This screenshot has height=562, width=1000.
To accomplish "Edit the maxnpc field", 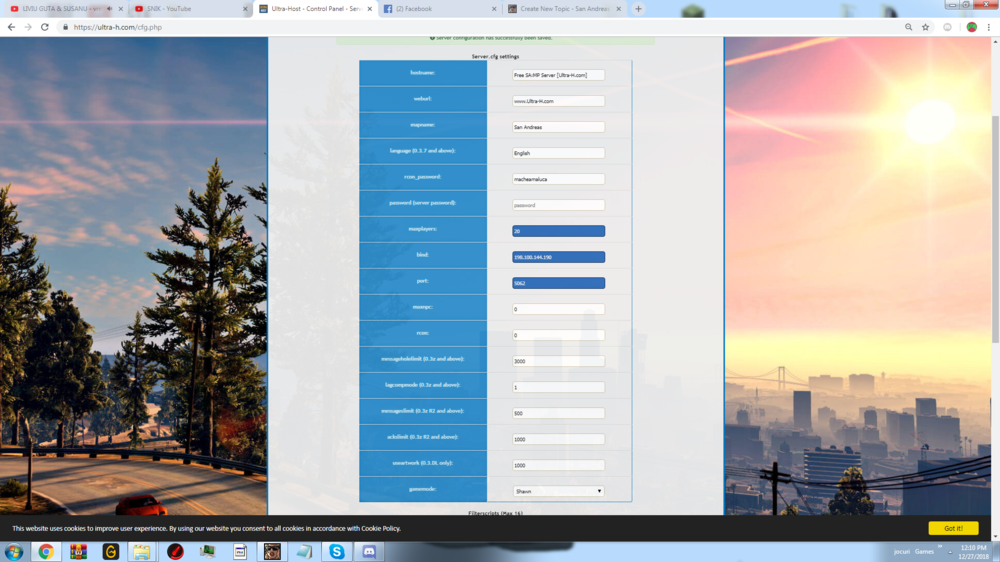I will point(558,309).
